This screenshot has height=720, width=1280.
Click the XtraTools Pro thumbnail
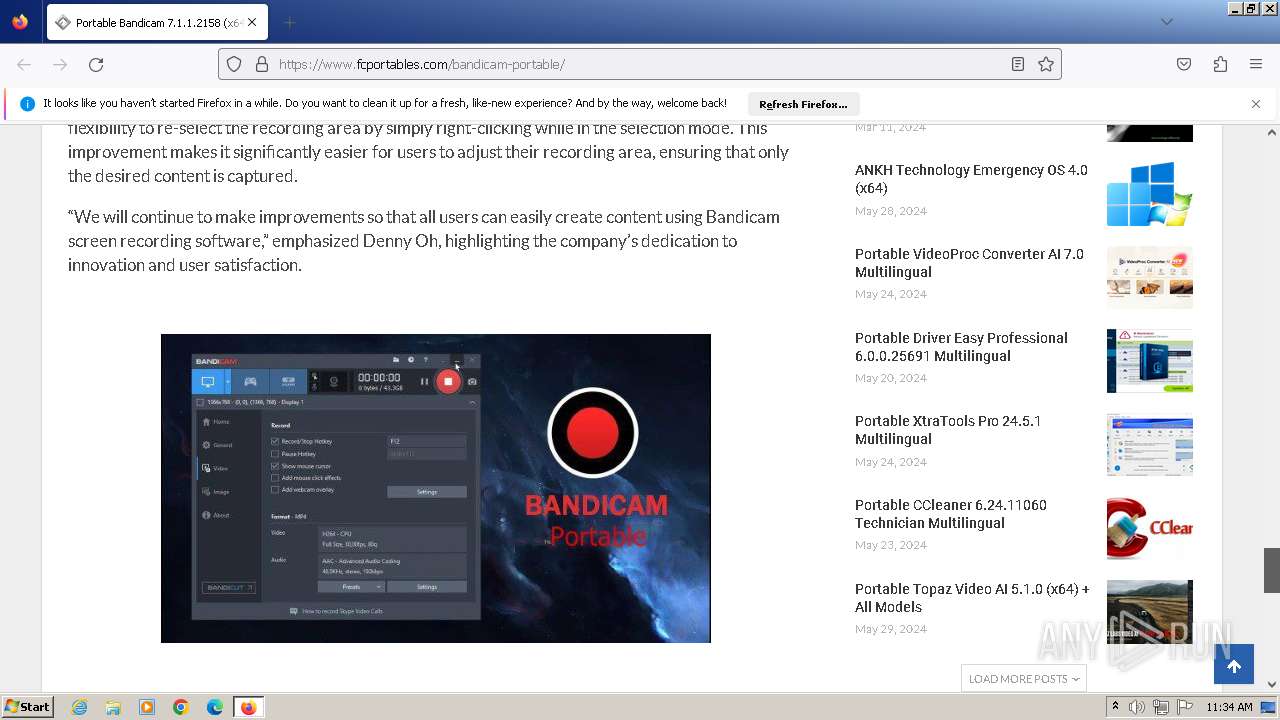[1150, 445]
